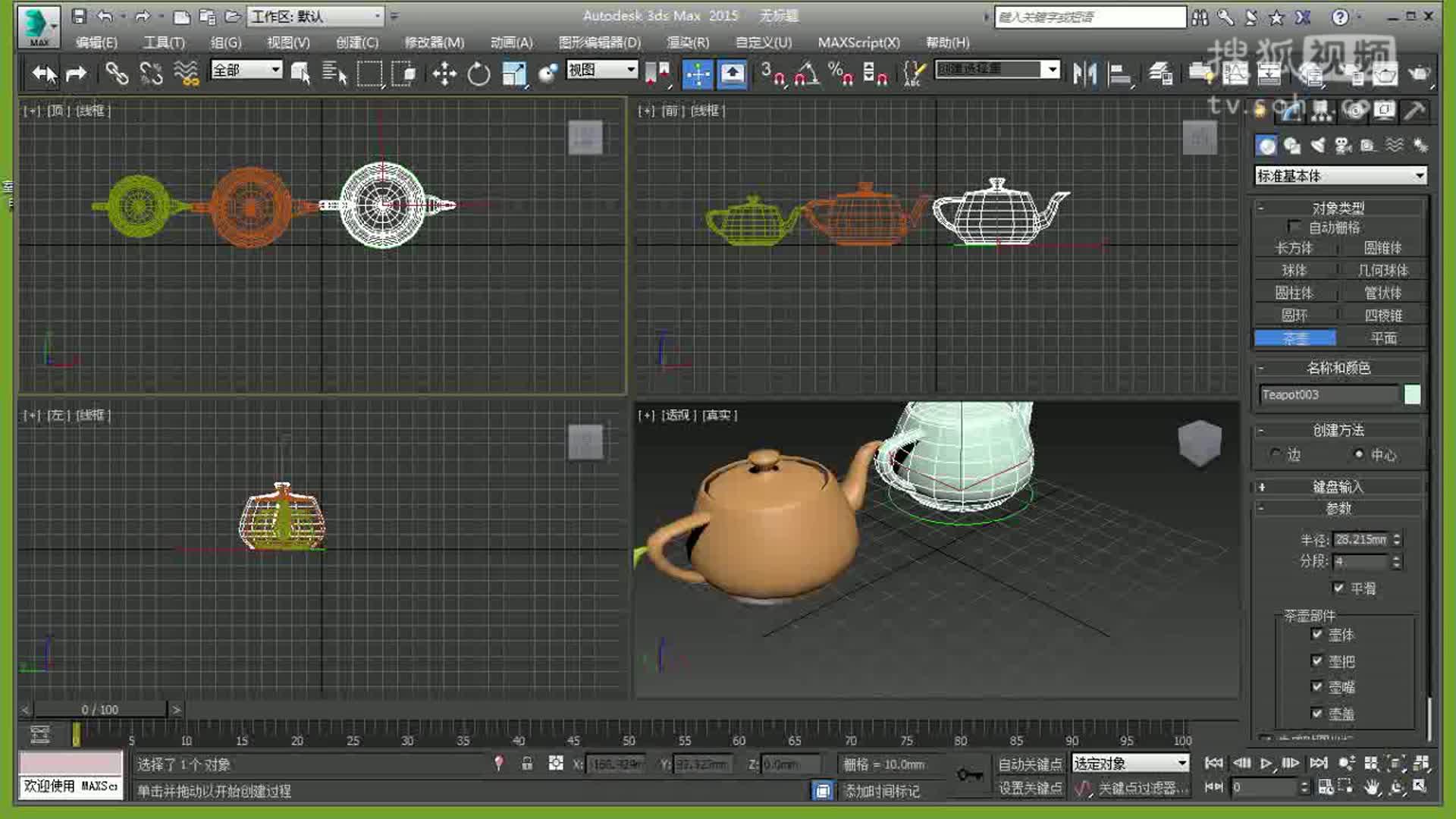Screen dimensions: 1456x819
Task: Open the 创建(C) menu
Action: 357,43
